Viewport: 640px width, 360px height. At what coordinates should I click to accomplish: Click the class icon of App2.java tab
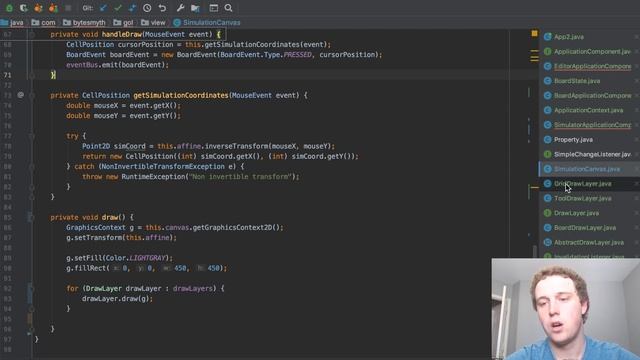pyautogui.click(x=548, y=37)
